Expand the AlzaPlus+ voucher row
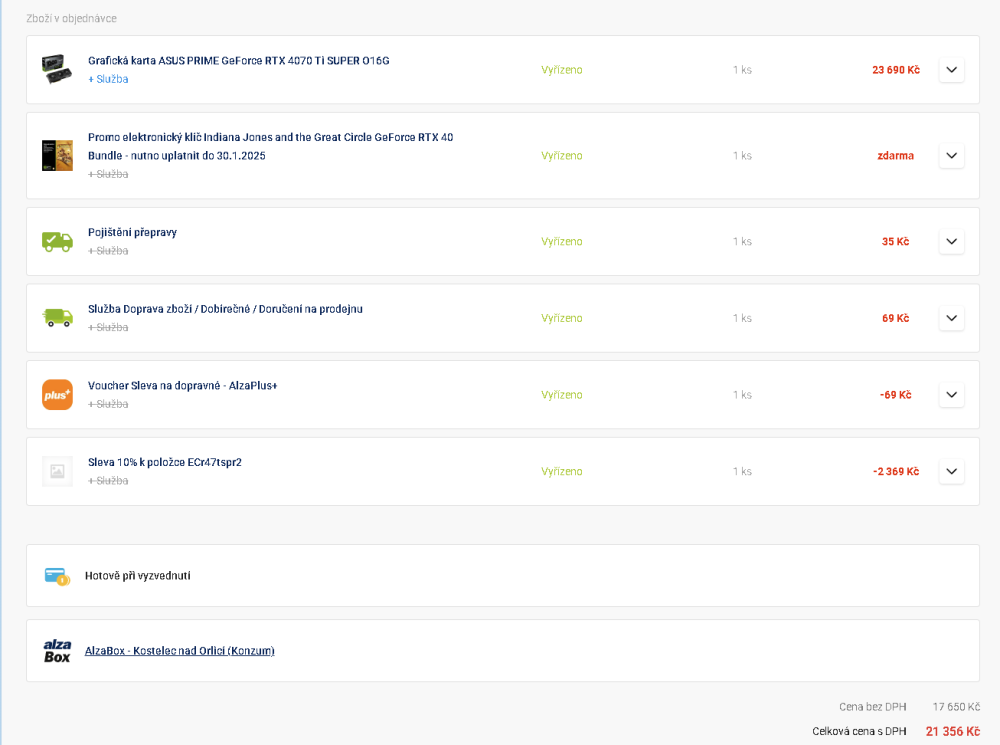Image resolution: width=1000 pixels, height=745 pixels. tap(951, 394)
